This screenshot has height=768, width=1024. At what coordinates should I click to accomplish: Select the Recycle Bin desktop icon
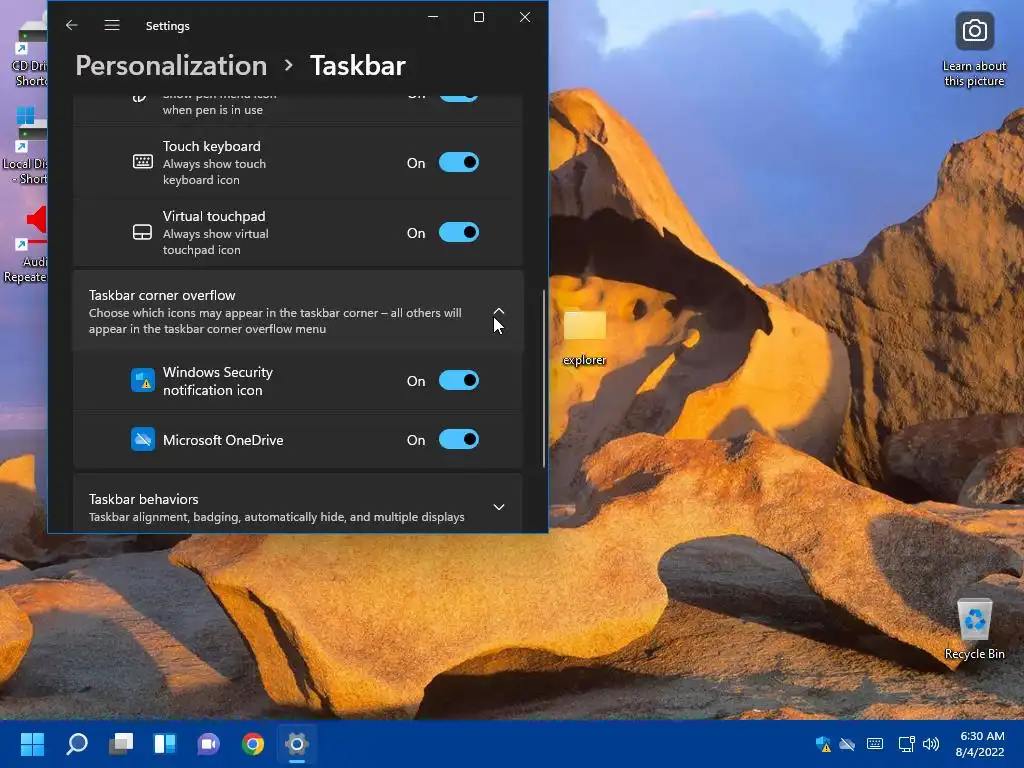coord(974,629)
